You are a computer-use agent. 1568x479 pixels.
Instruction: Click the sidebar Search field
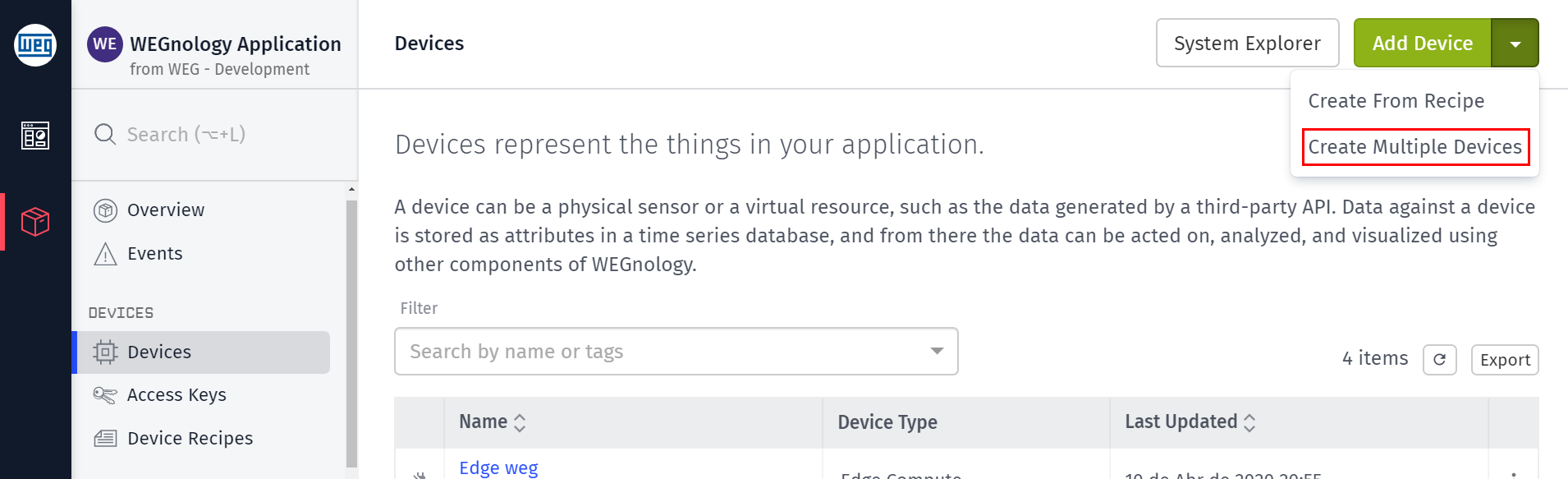coord(215,134)
